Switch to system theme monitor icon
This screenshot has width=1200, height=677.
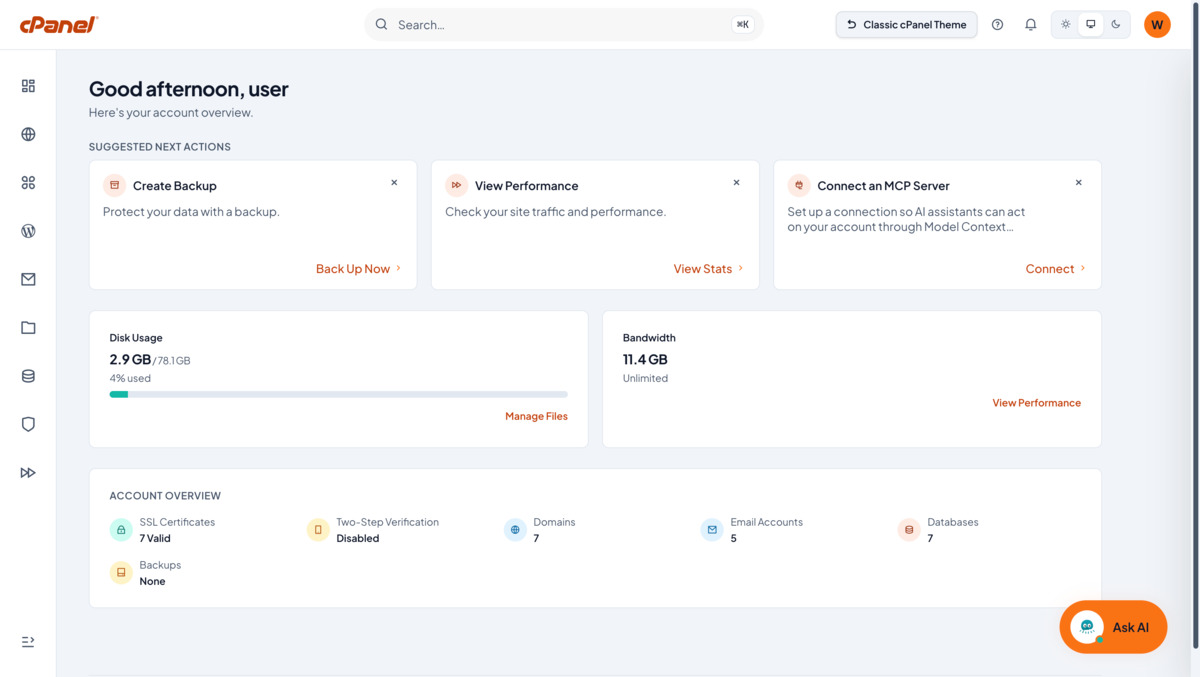click(x=1091, y=24)
